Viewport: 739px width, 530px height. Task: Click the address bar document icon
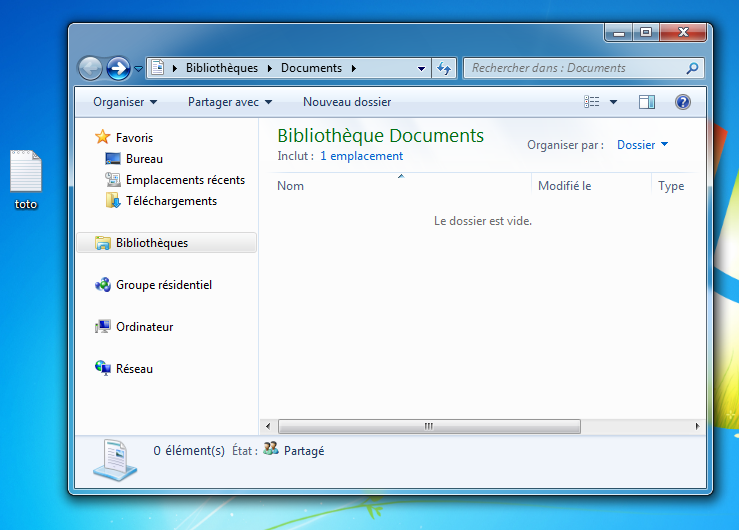click(x=158, y=67)
